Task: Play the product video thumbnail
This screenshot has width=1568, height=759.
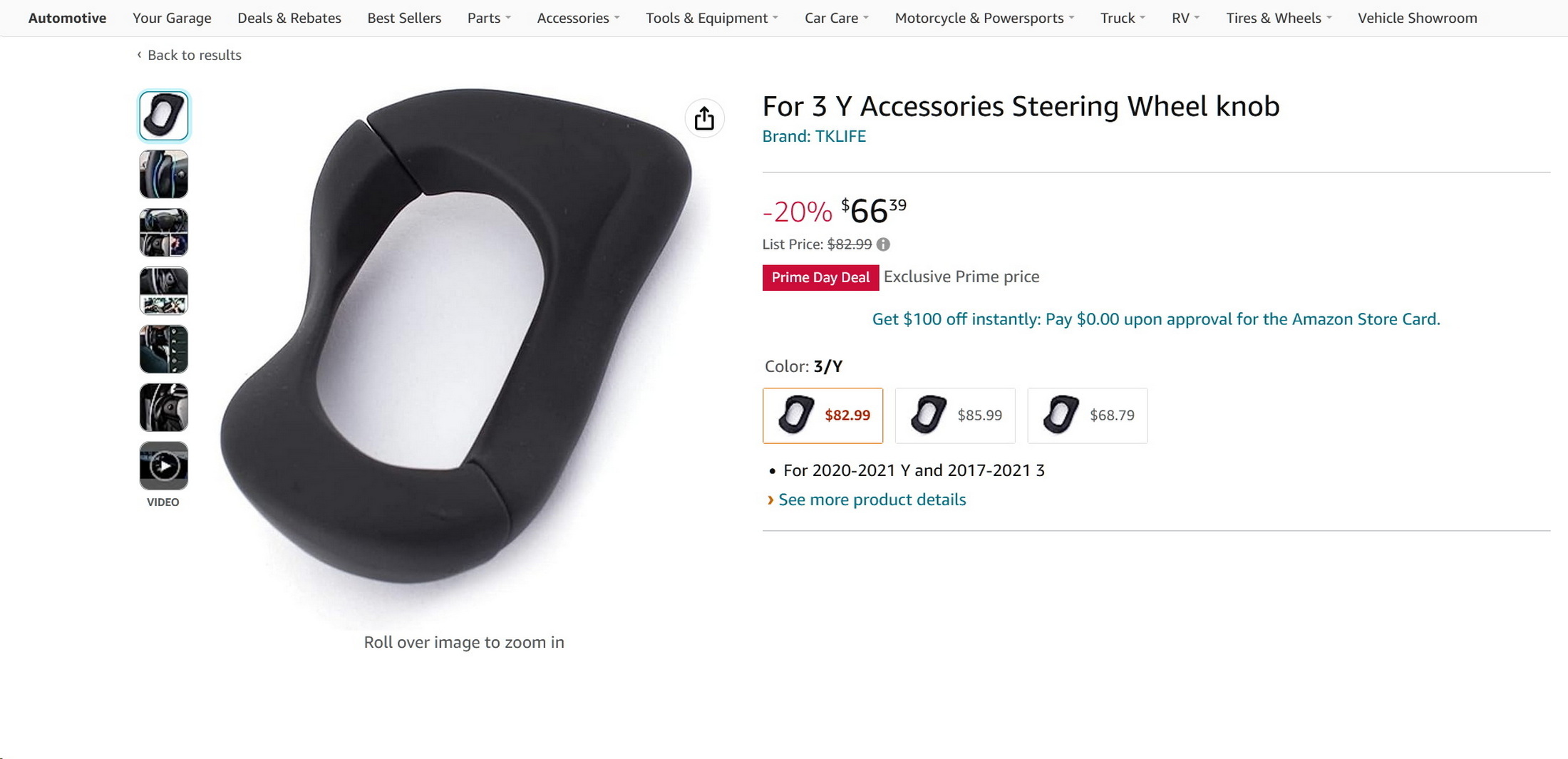Action: click(x=164, y=466)
